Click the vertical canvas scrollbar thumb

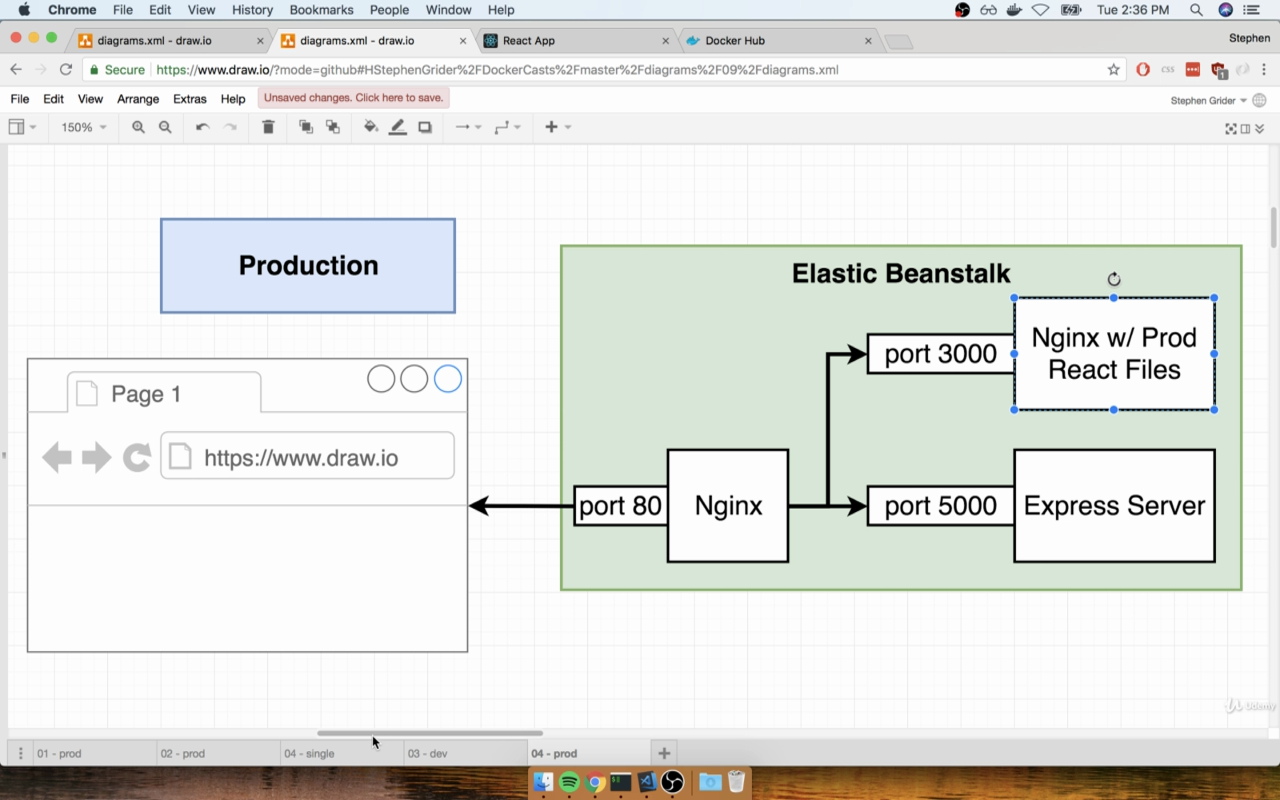coord(1273,227)
